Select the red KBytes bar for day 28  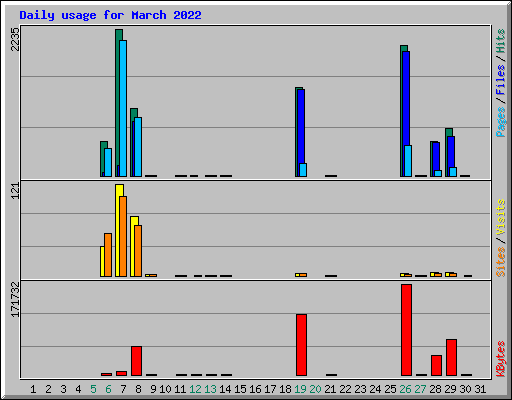tap(436, 365)
